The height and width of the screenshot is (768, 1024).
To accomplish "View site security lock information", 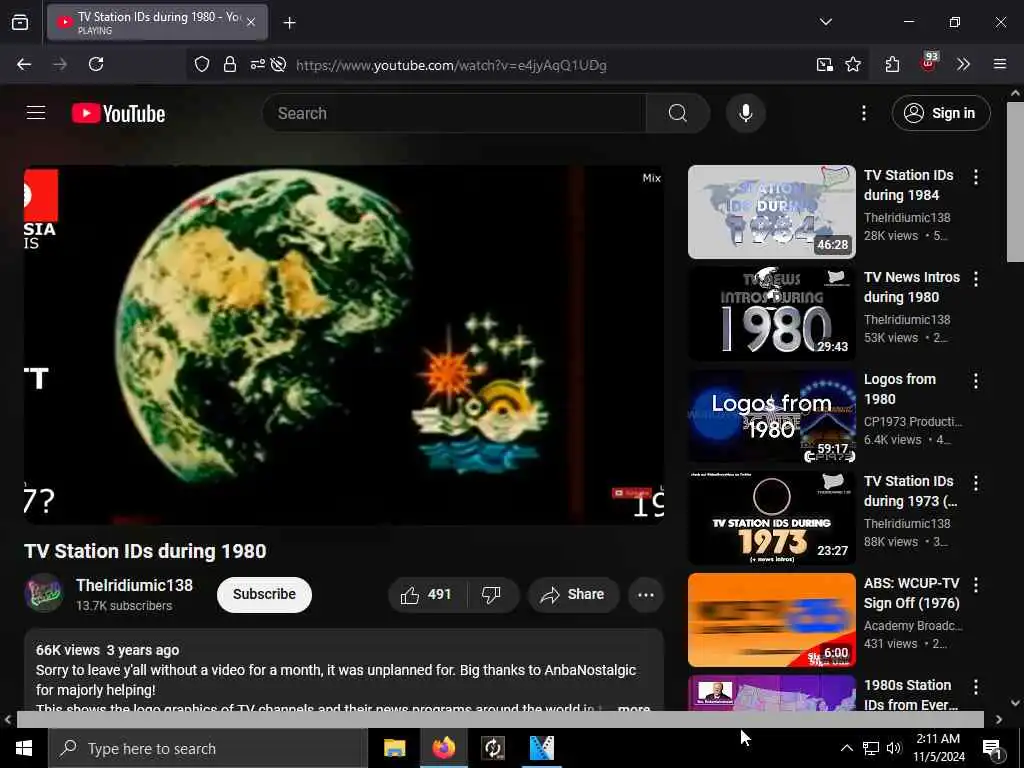I will click(229, 64).
